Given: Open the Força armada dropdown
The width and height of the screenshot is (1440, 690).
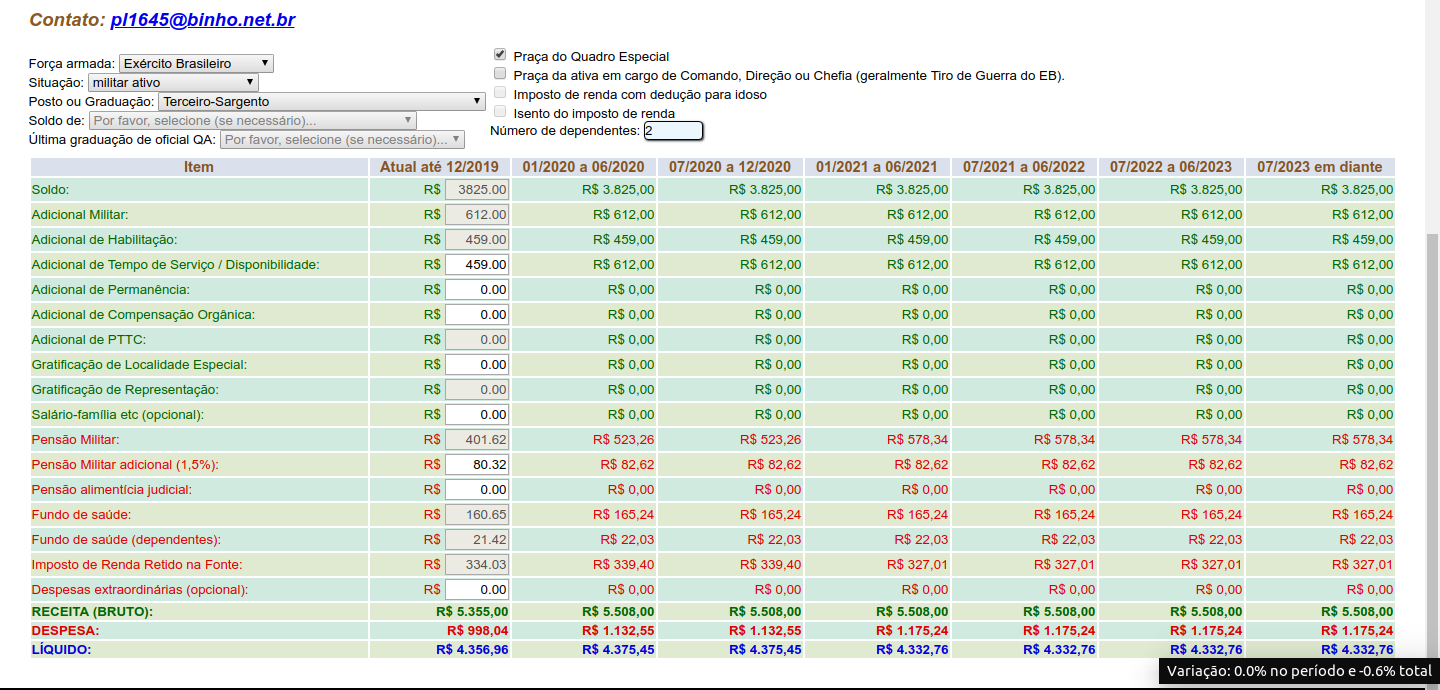Looking at the screenshot, I should (195, 64).
